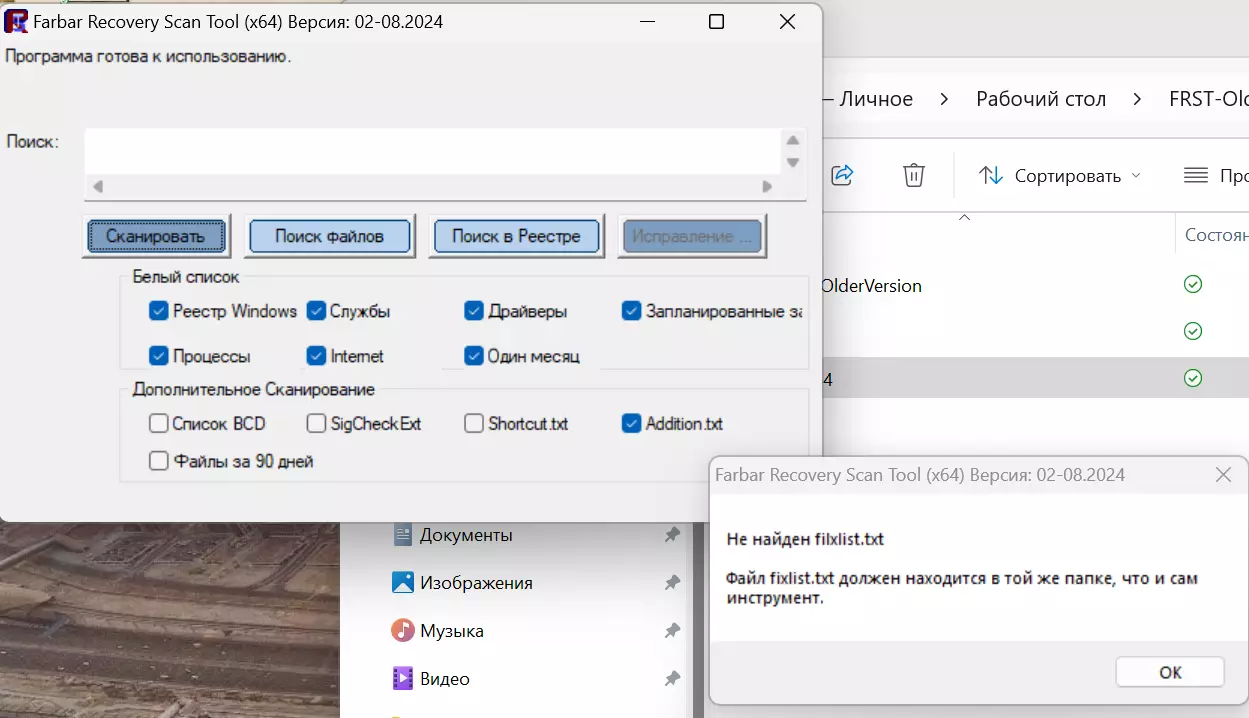
Task: Click chevron after Рабочий стол in breadcrumb
Action: pyautogui.click(x=1137, y=99)
